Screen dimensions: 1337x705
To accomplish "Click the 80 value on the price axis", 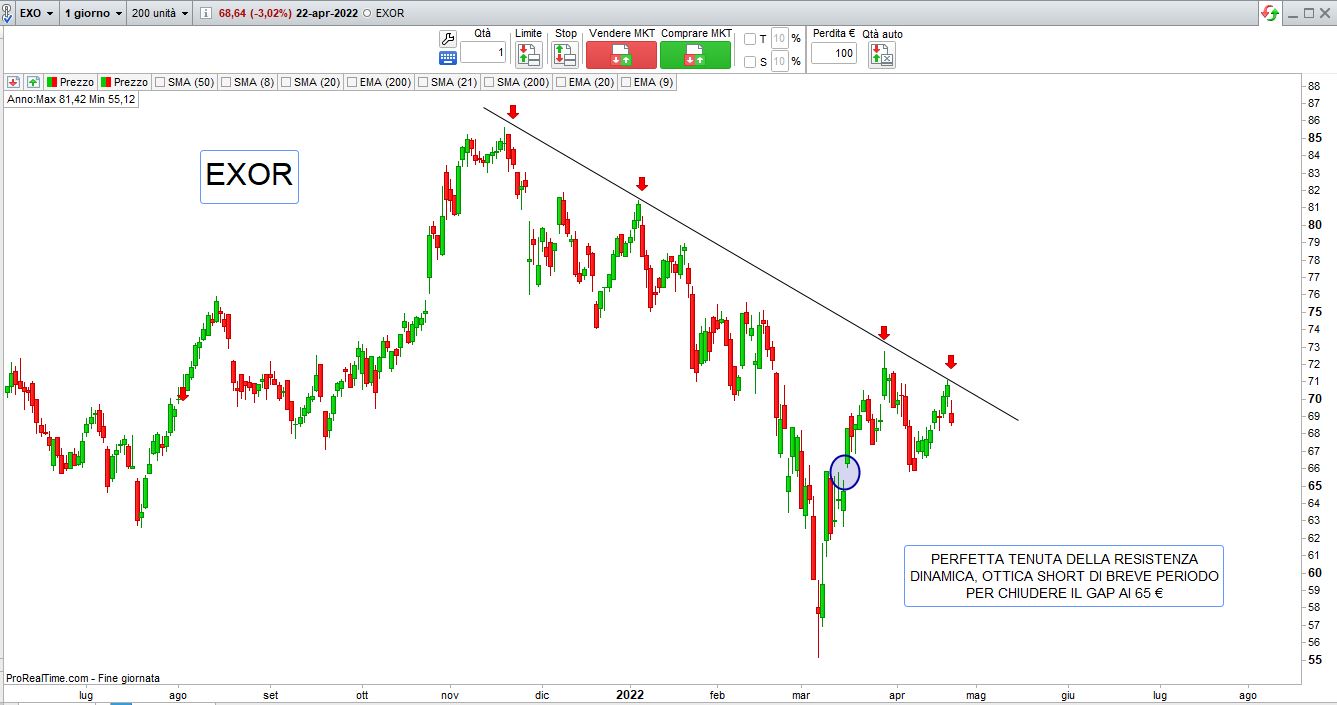I will (x=1313, y=224).
